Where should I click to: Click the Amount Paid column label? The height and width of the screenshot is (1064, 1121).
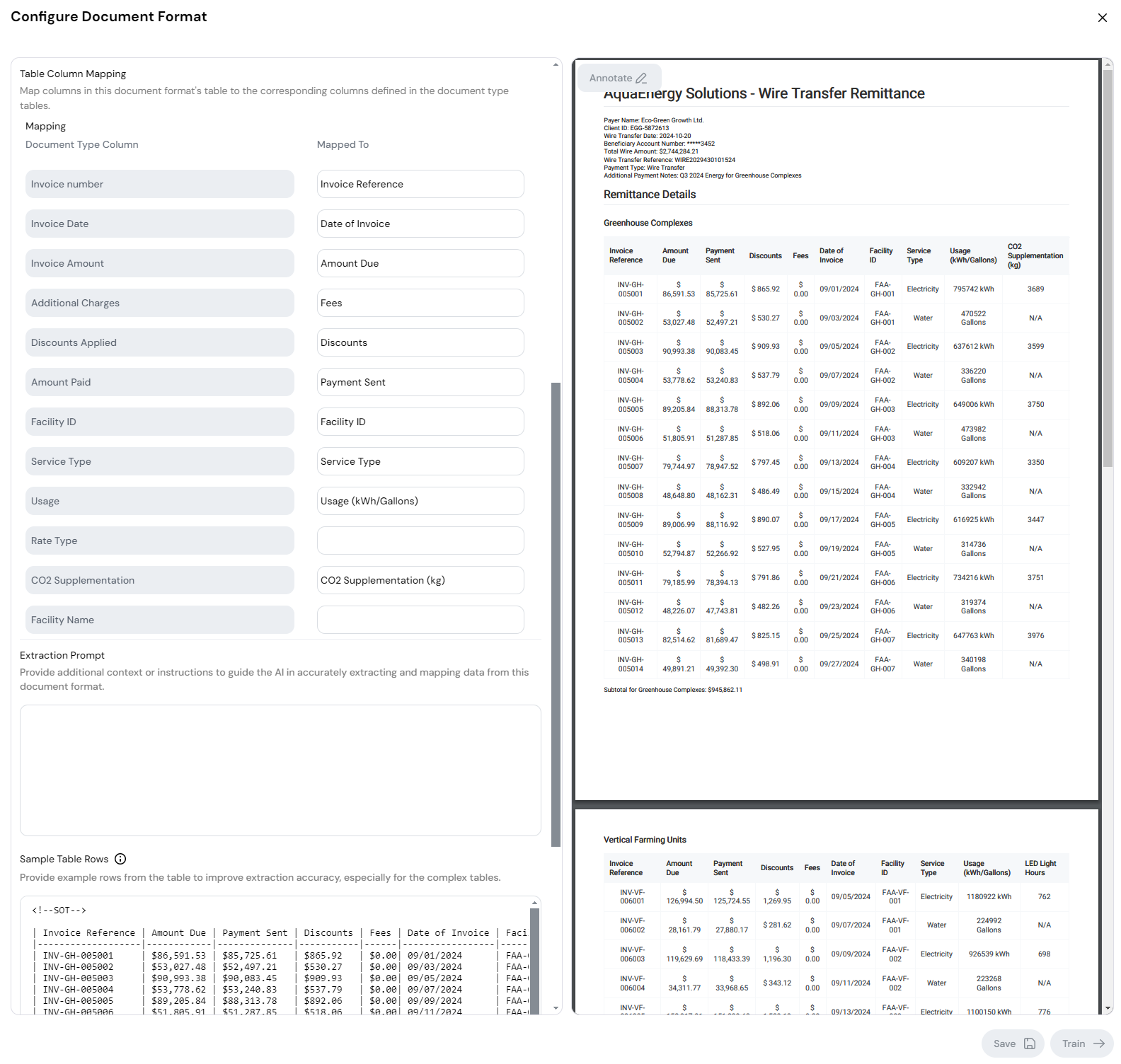tap(160, 382)
